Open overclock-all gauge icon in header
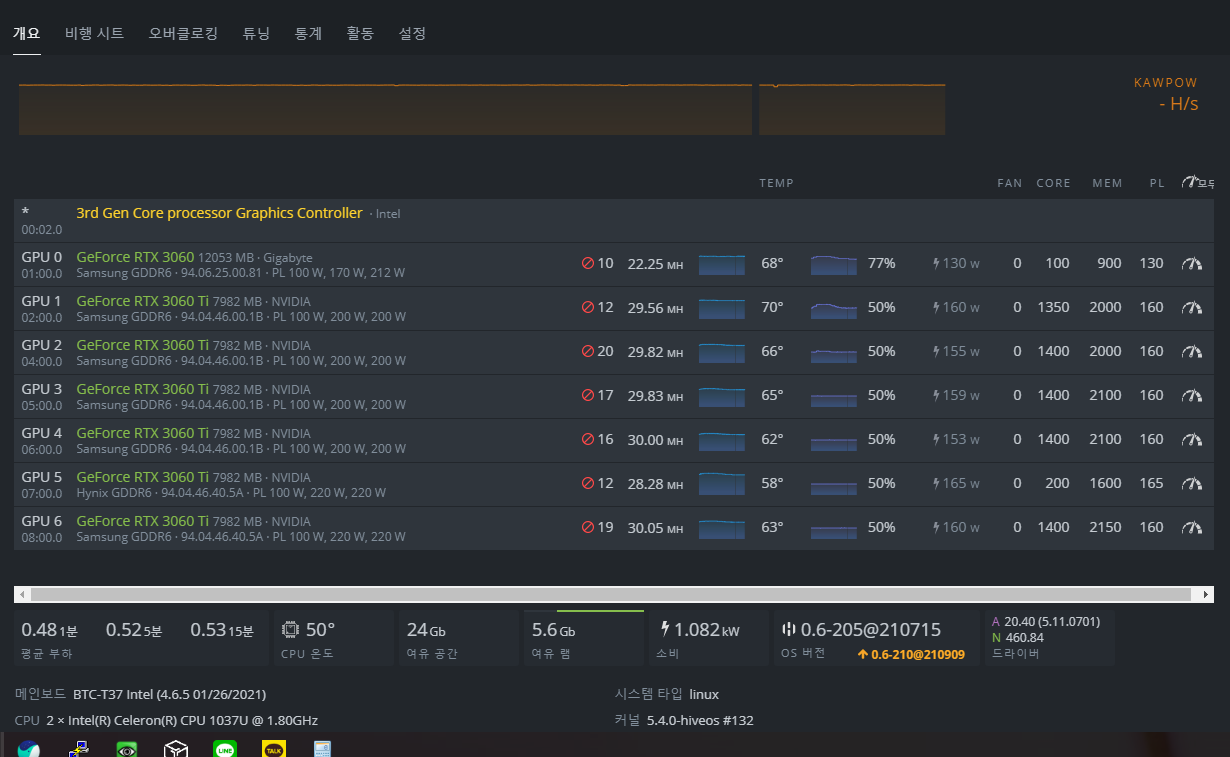Image resolution: width=1230 pixels, height=757 pixels. tap(1190, 183)
